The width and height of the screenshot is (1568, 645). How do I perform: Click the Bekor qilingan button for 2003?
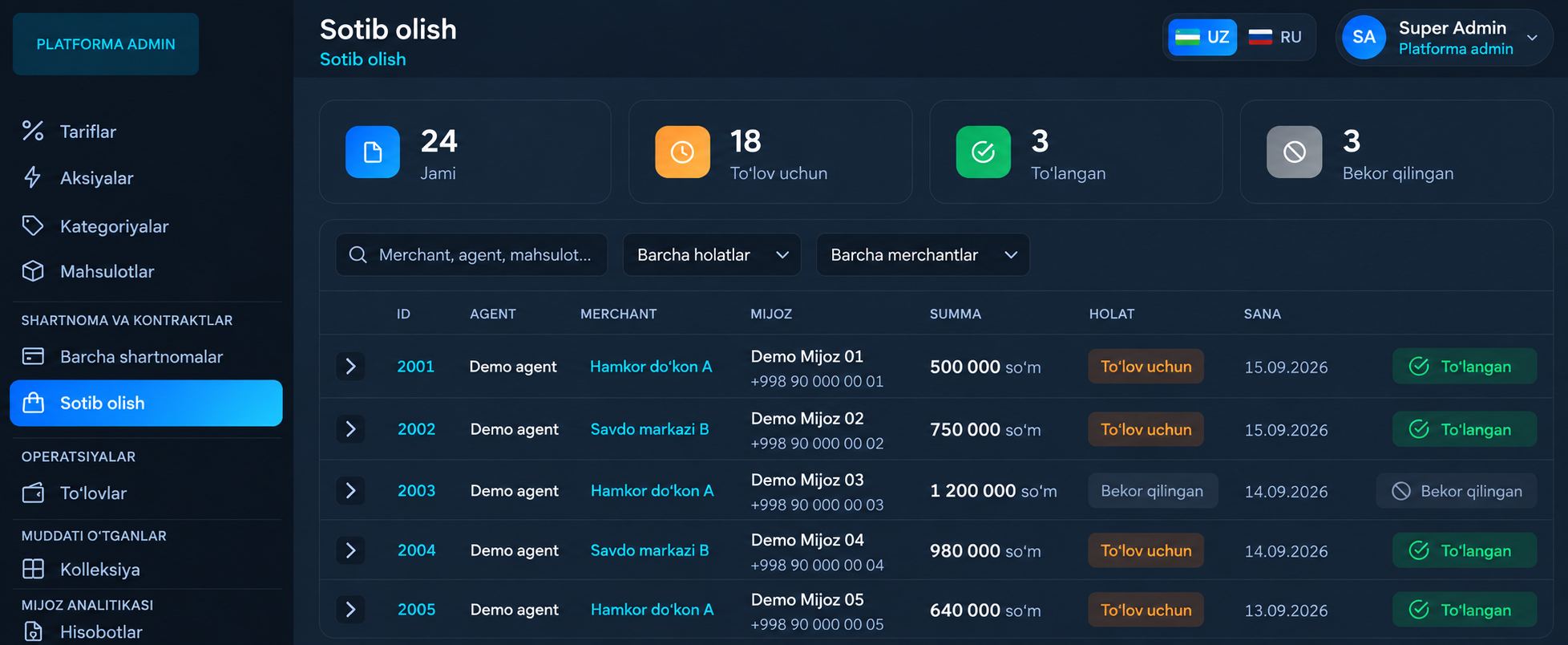click(1457, 491)
